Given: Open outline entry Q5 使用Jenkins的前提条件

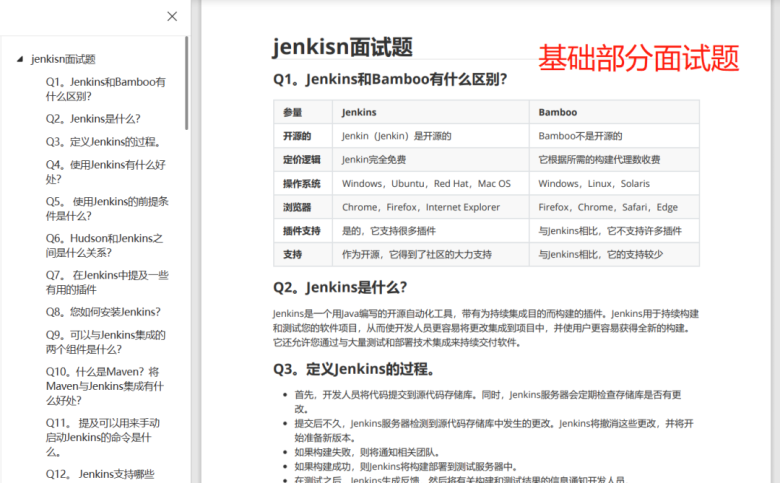Looking at the screenshot, I should pyautogui.click(x=107, y=208).
